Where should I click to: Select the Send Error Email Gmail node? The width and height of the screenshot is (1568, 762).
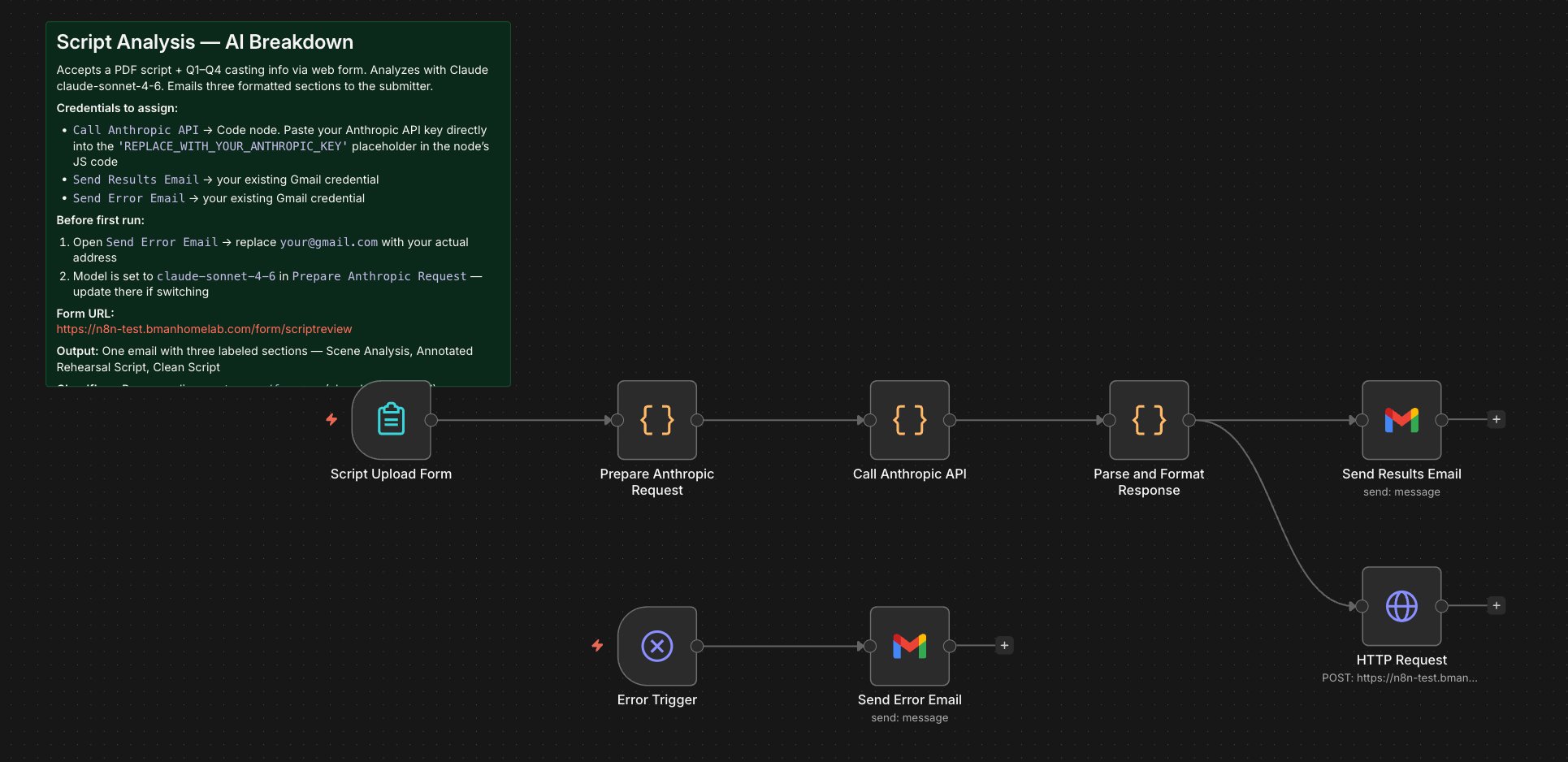(x=910, y=646)
